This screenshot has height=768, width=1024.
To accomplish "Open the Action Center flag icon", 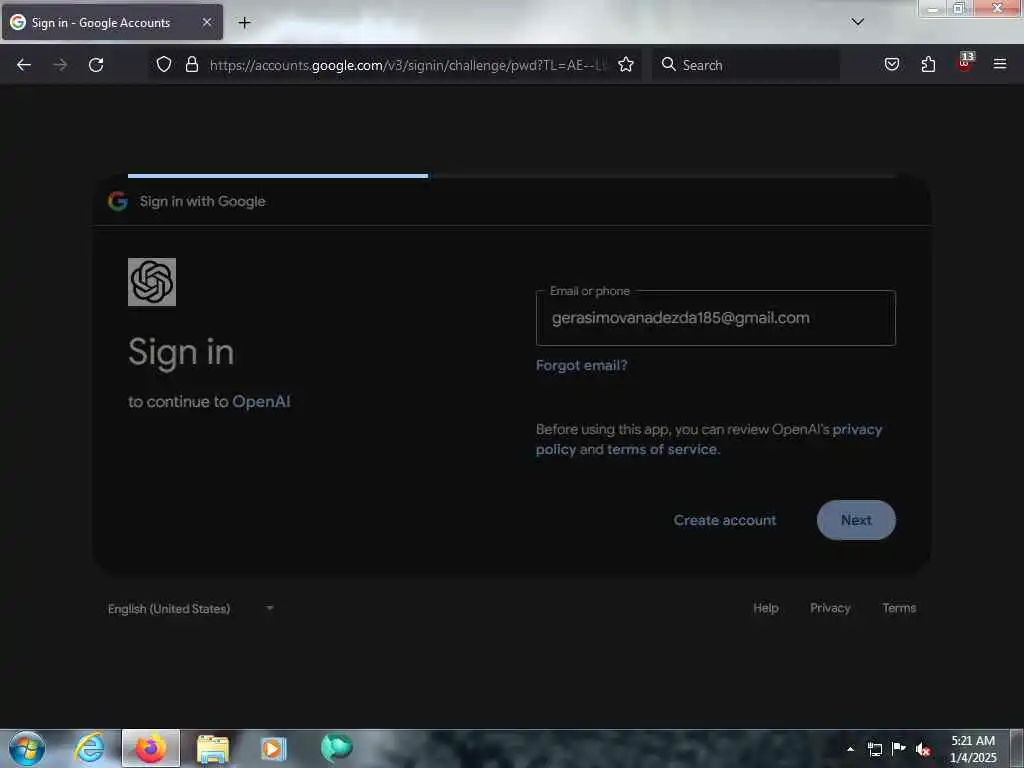I will pyautogui.click(x=899, y=749).
